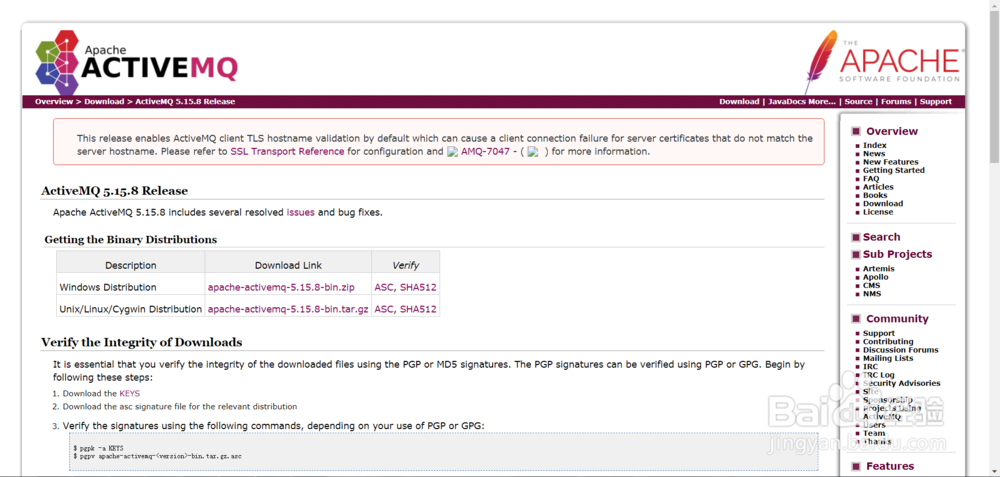The height and width of the screenshot is (477, 1000).
Task: Open Source in the top navigation bar
Action: tap(858, 101)
